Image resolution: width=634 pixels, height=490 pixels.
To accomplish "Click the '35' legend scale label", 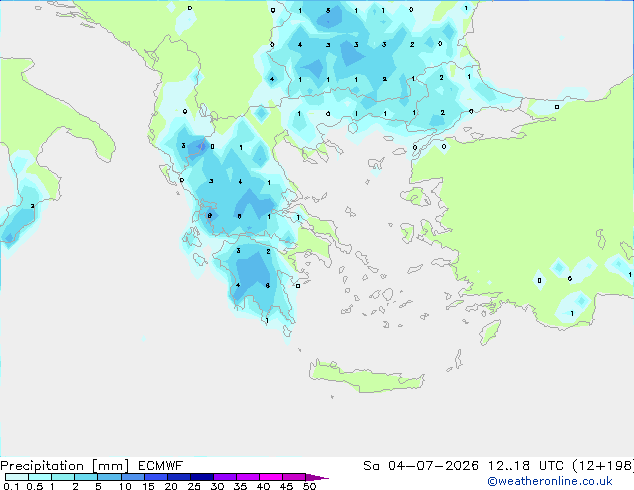I will click(x=240, y=486).
